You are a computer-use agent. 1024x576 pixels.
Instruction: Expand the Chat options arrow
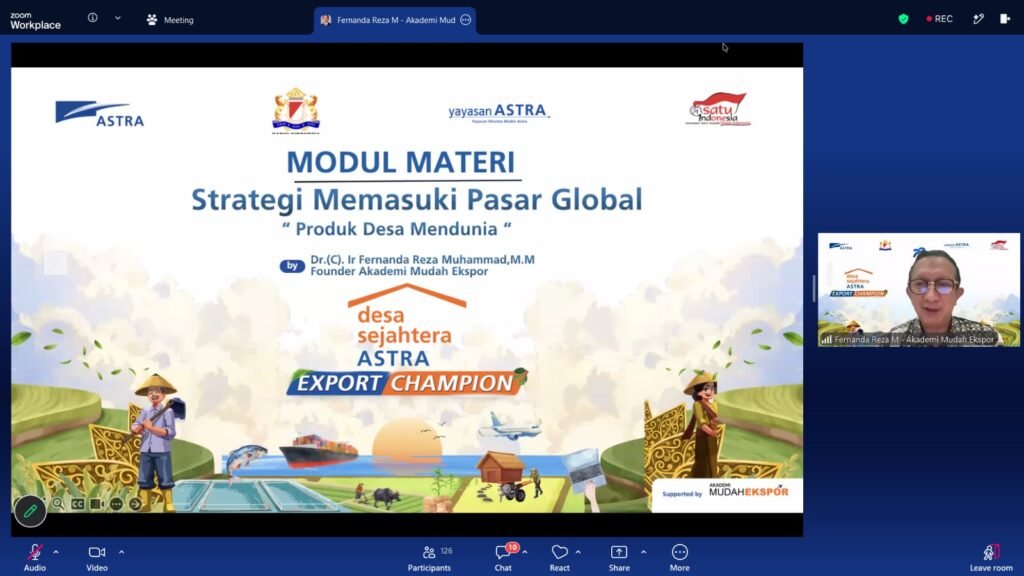click(524, 552)
